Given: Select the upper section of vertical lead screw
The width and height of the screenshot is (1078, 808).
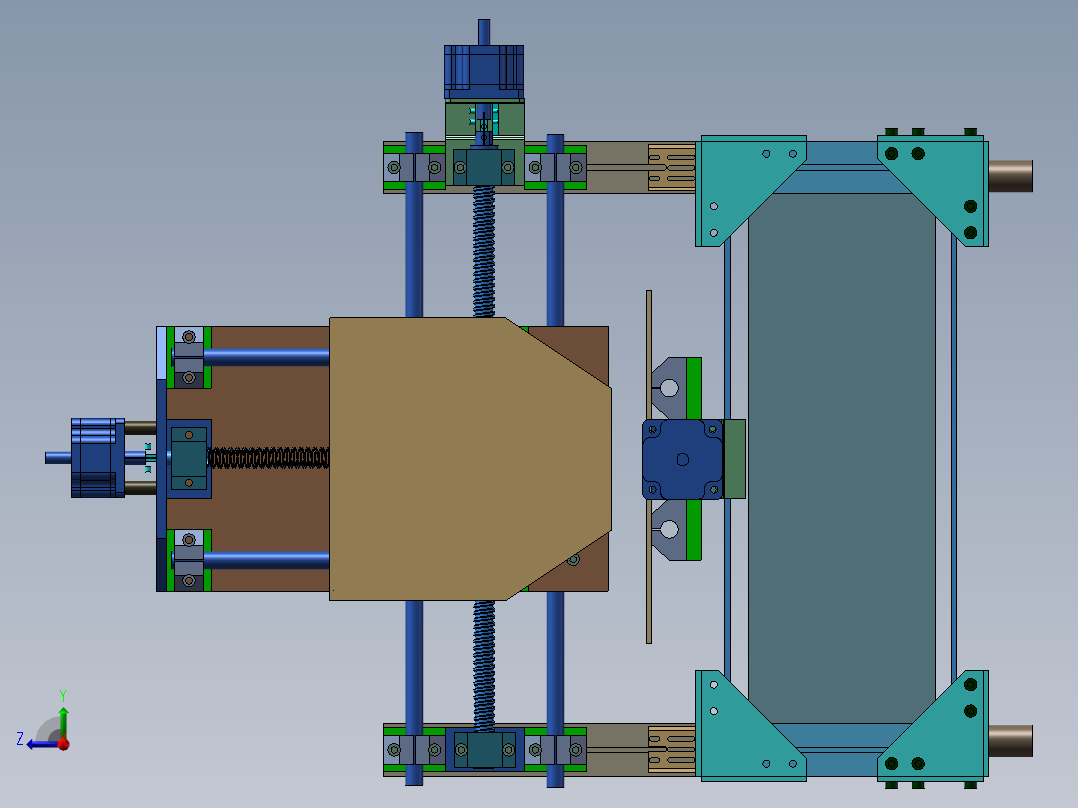Looking at the screenshot, I should 484,252.
